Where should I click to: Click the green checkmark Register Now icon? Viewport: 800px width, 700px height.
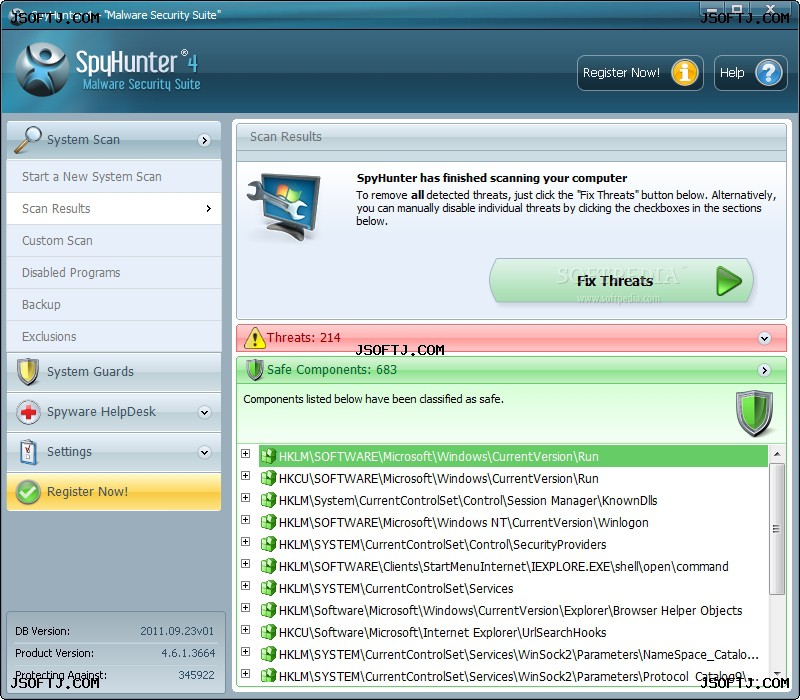point(28,492)
